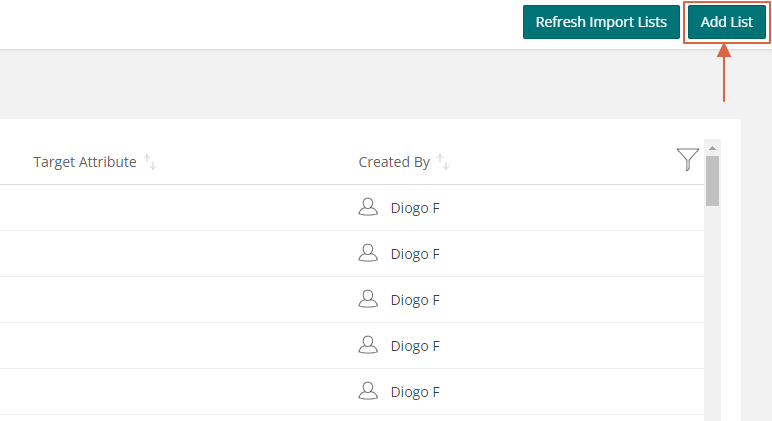
Task: Click user avatar icon in third row
Action: click(368, 299)
